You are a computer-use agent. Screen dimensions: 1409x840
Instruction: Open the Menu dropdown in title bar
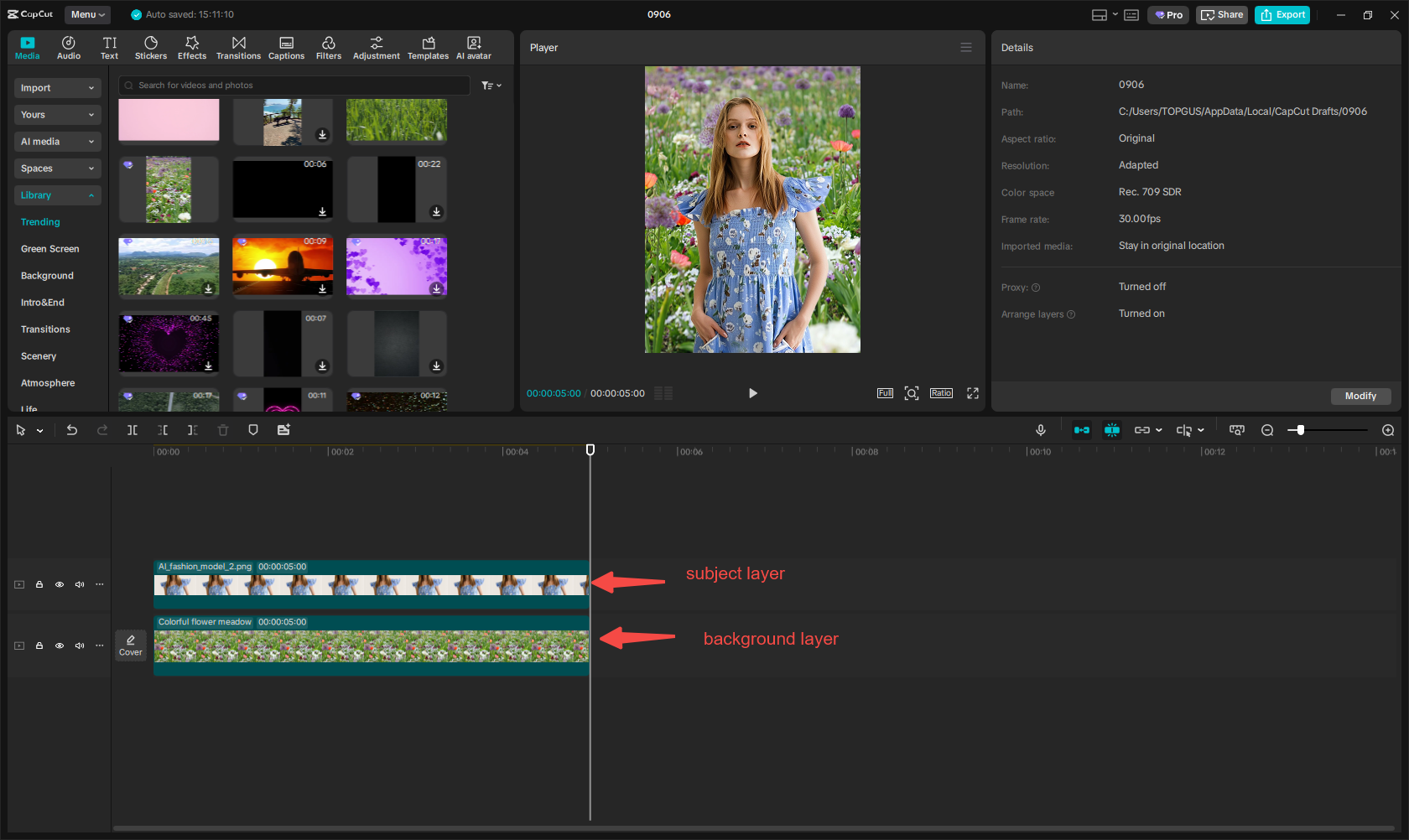point(87,14)
